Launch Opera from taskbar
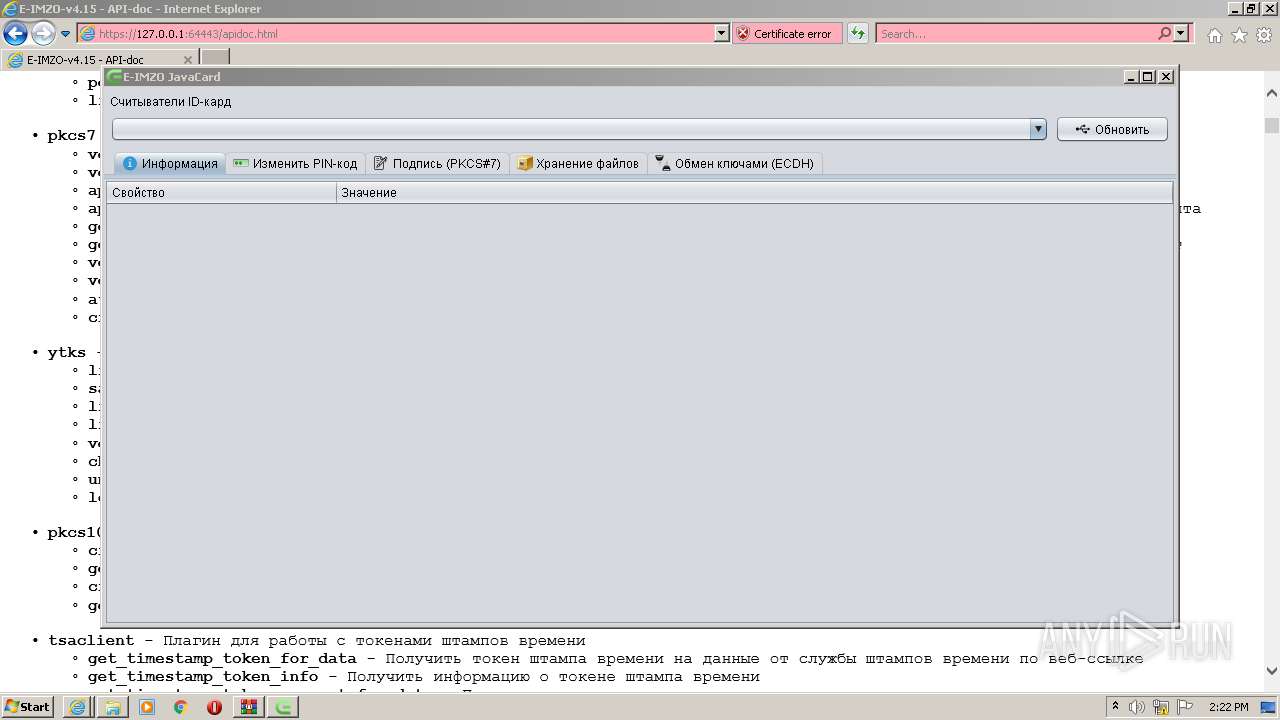This screenshot has height=720, width=1280. [214, 707]
